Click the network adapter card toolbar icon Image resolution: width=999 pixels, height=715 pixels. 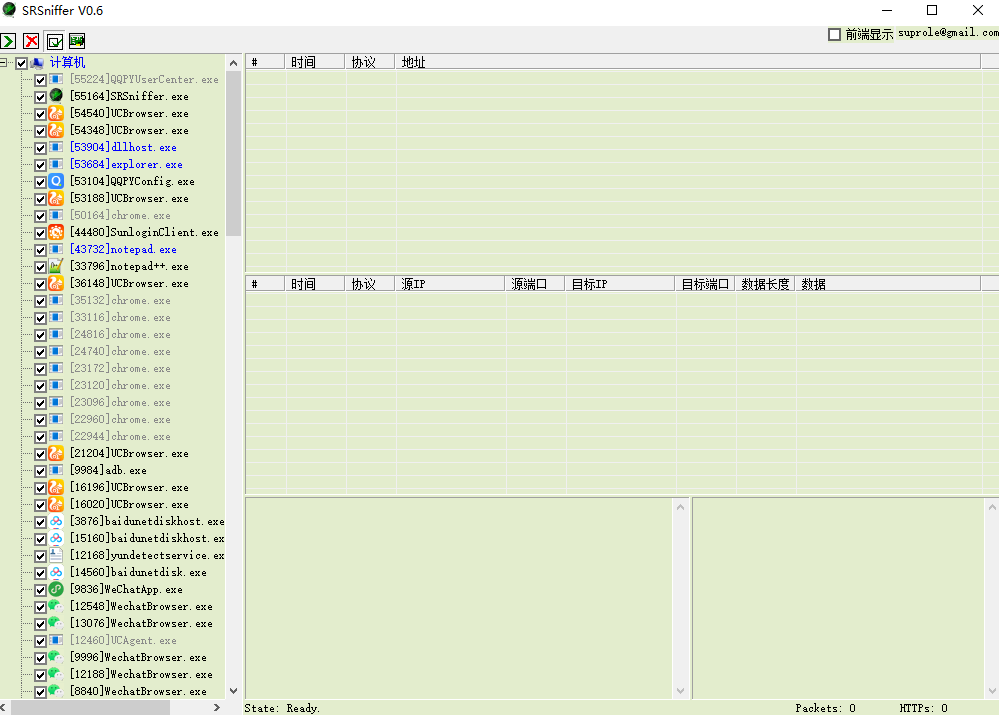(x=77, y=41)
